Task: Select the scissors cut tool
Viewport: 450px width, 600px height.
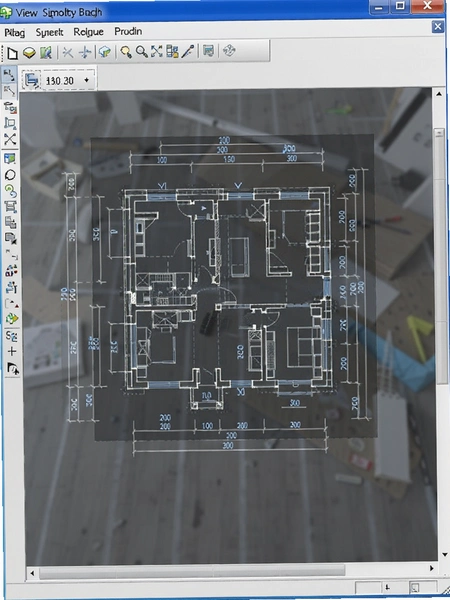Action: tap(68, 52)
